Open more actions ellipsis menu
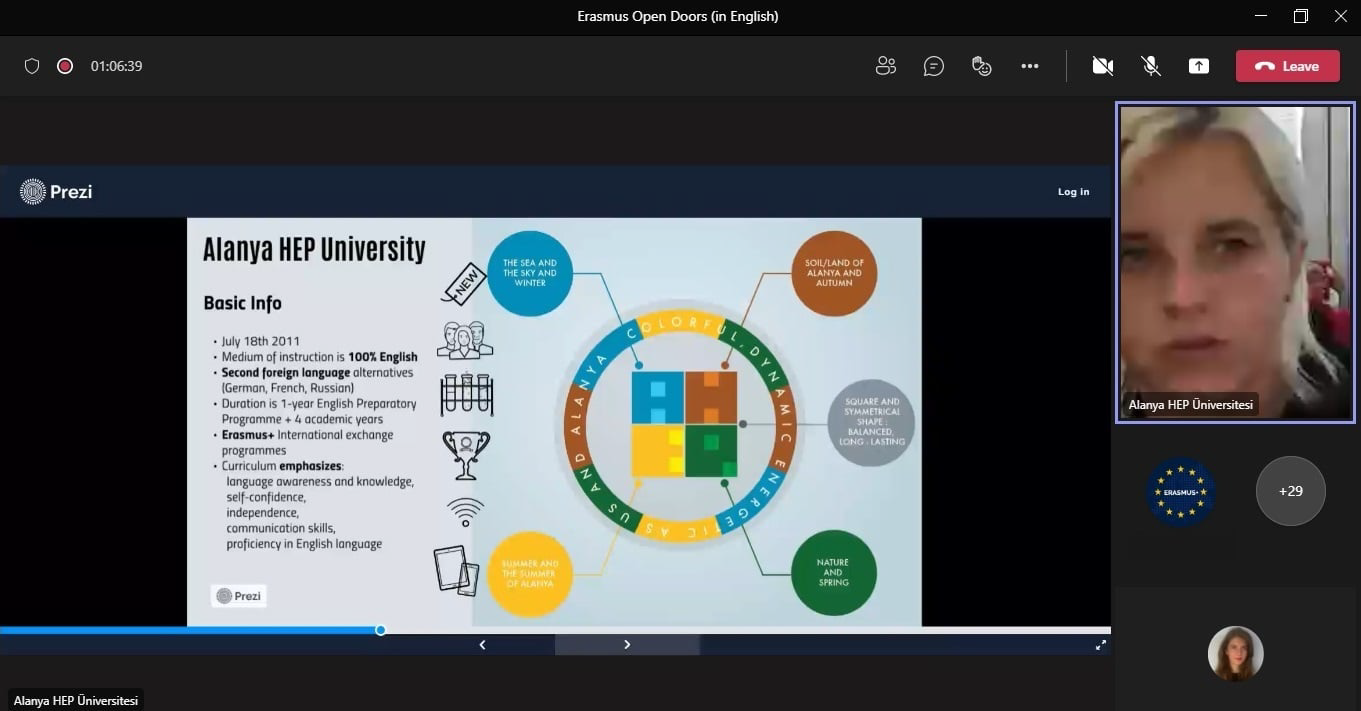The image size is (1361, 711). tap(1029, 66)
